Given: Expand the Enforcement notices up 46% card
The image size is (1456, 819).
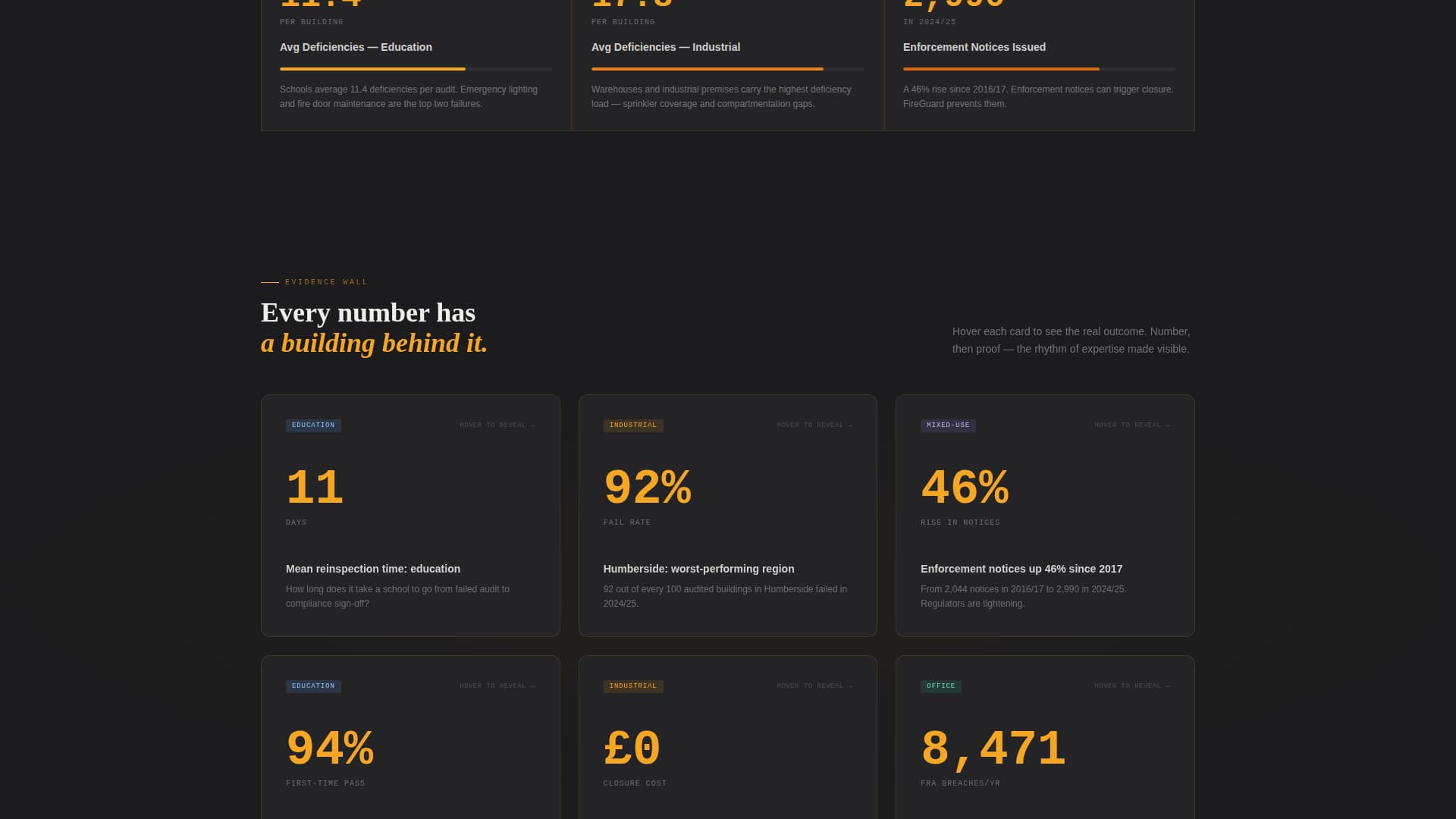Looking at the screenshot, I should pyautogui.click(x=1021, y=569).
